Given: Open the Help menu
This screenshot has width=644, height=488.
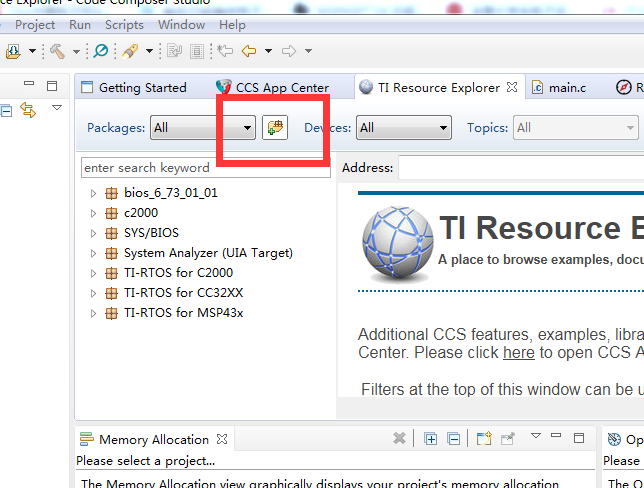Looking at the screenshot, I should point(232,25).
